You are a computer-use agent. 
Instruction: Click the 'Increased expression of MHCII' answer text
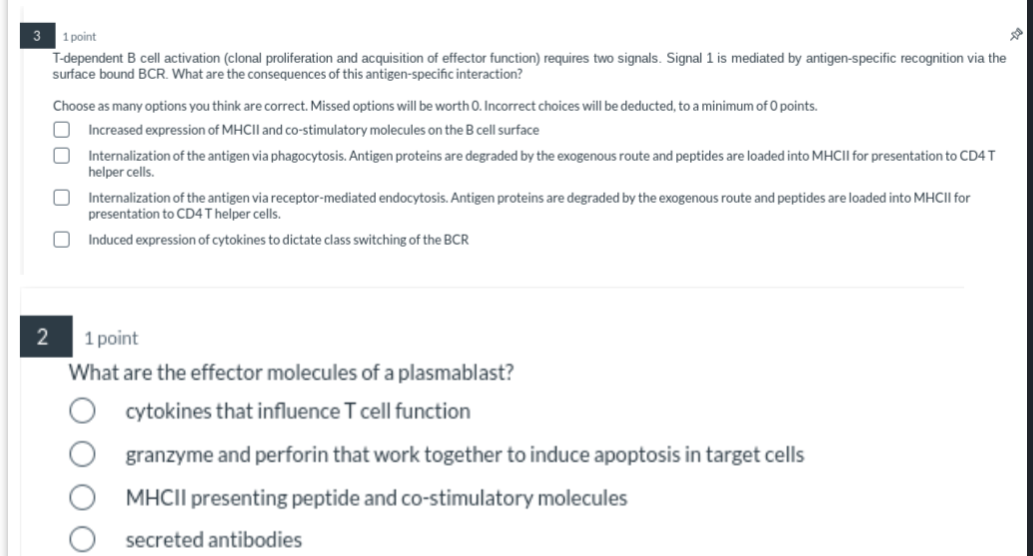coord(314,130)
